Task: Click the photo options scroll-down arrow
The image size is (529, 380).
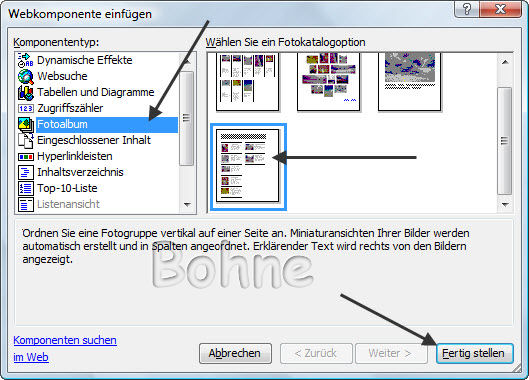Action: point(505,205)
